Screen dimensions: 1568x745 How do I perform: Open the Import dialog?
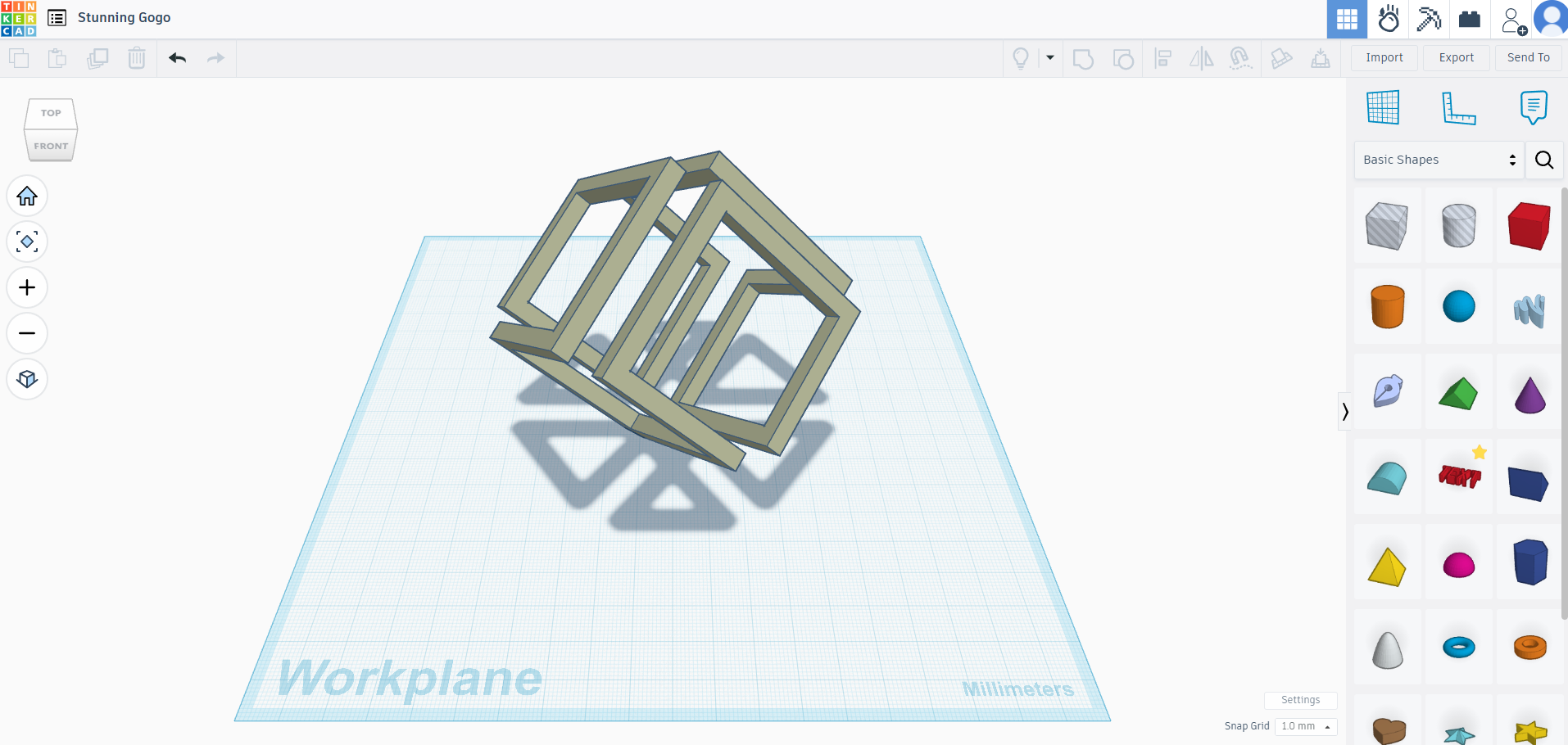(x=1384, y=57)
